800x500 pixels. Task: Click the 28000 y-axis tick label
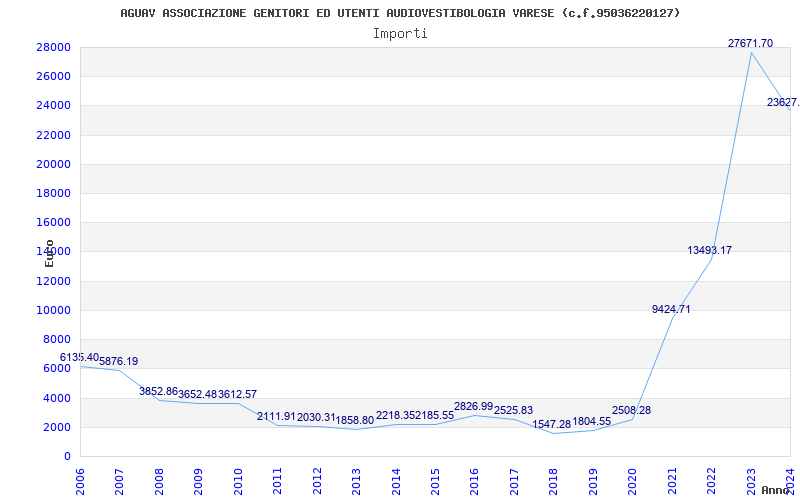tap(53, 47)
